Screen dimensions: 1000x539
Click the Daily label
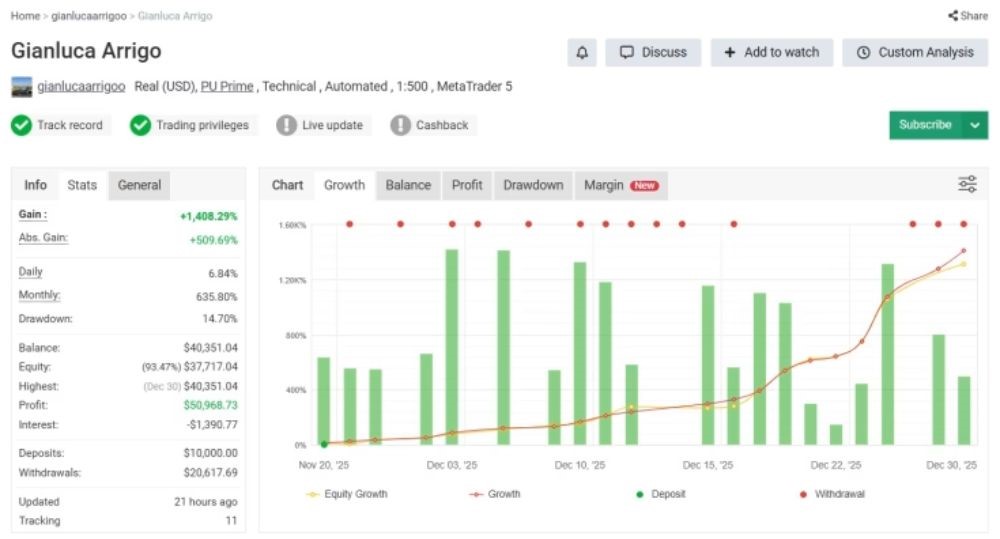[31, 272]
